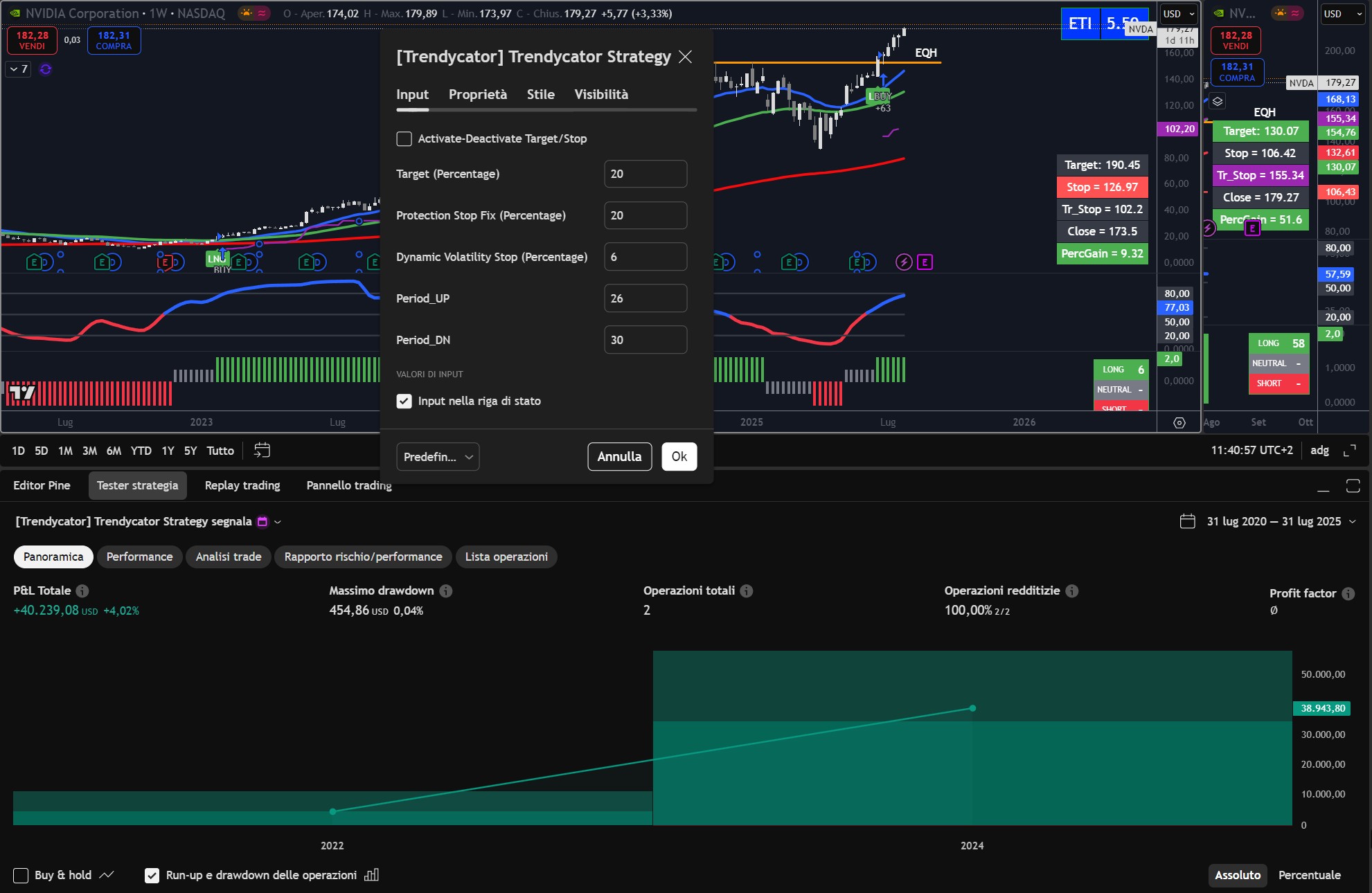Click the fullscreen chart icon
Viewport: 1372px width, 893px height.
pyautogui.click(x=1349, y=451)
